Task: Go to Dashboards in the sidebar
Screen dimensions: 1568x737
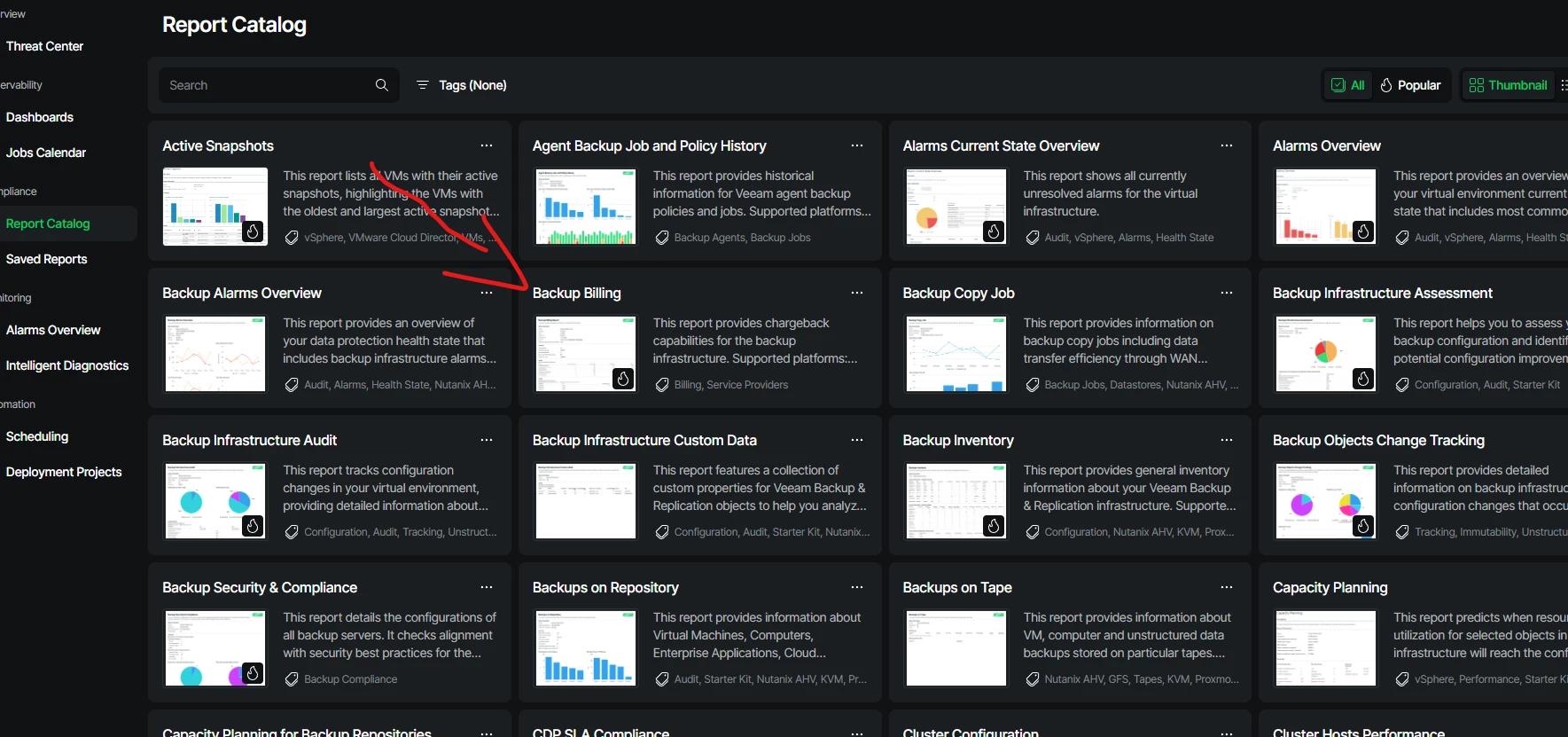Action: 40,117
